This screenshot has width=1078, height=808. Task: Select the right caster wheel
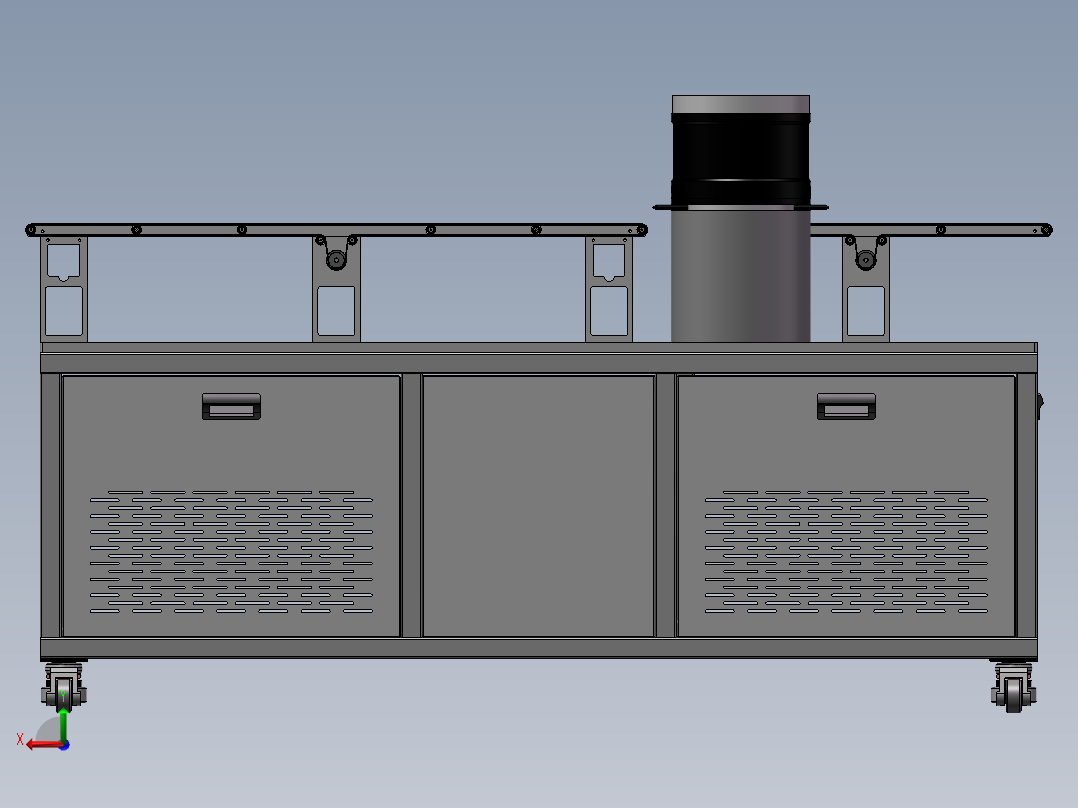point(1013,695)
